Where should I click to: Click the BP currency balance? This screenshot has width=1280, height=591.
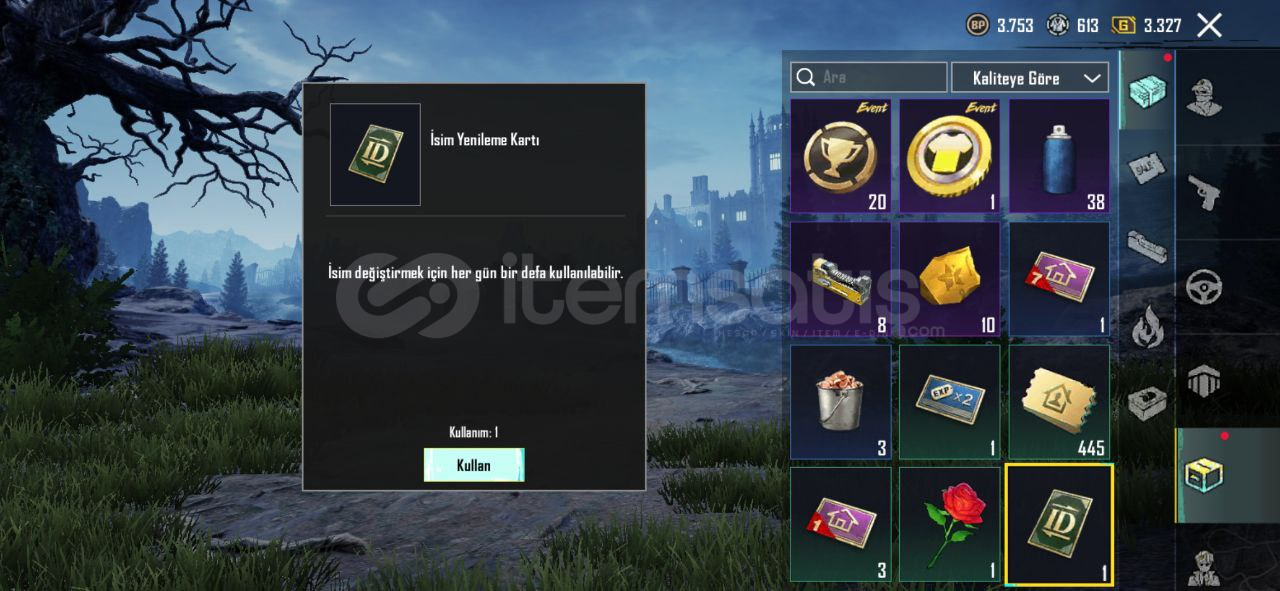[1001, 25]
